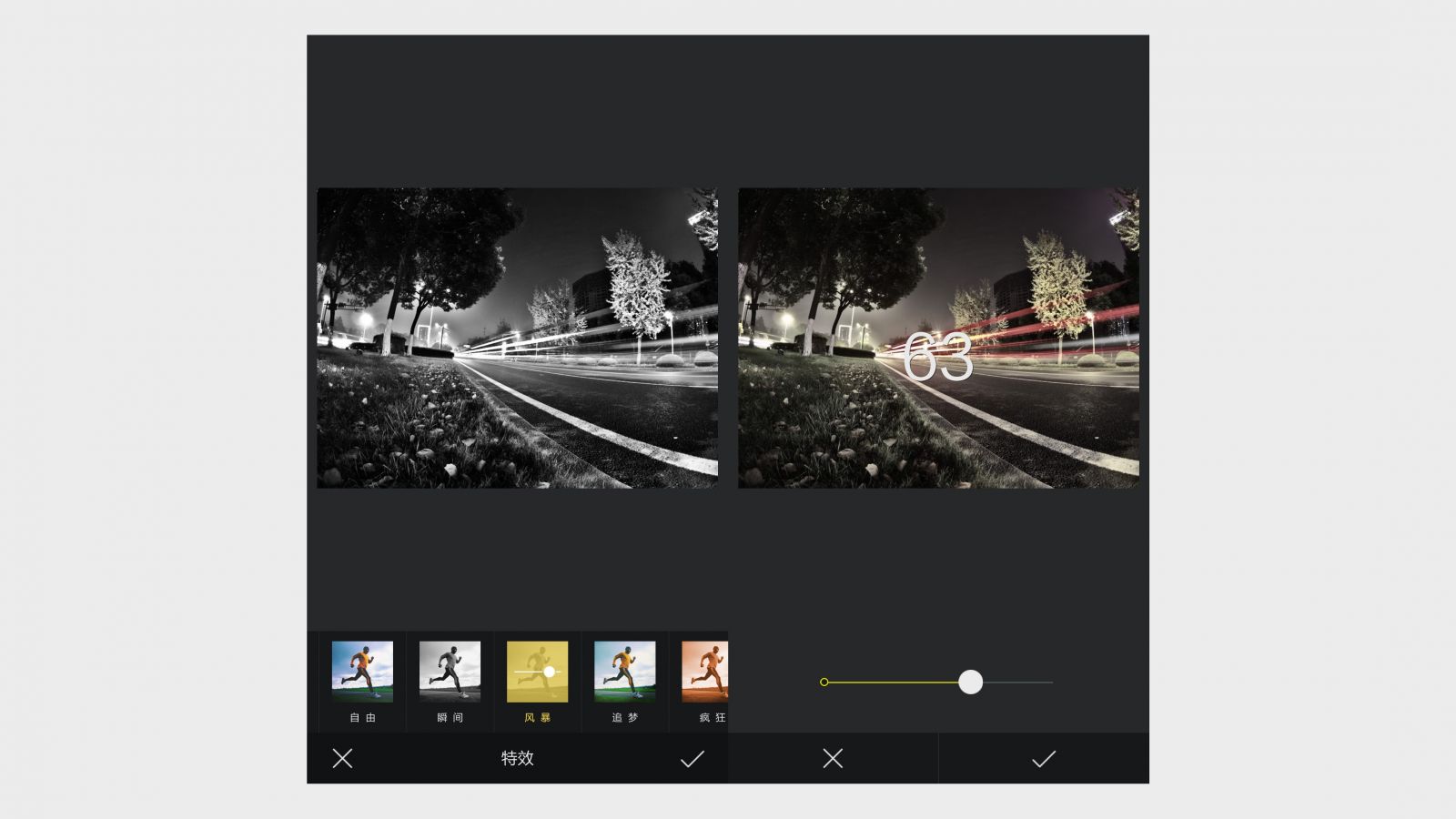Apply the intensity value with right checkmark
Screen dimensions: 1456x819
click(1043, 758)
